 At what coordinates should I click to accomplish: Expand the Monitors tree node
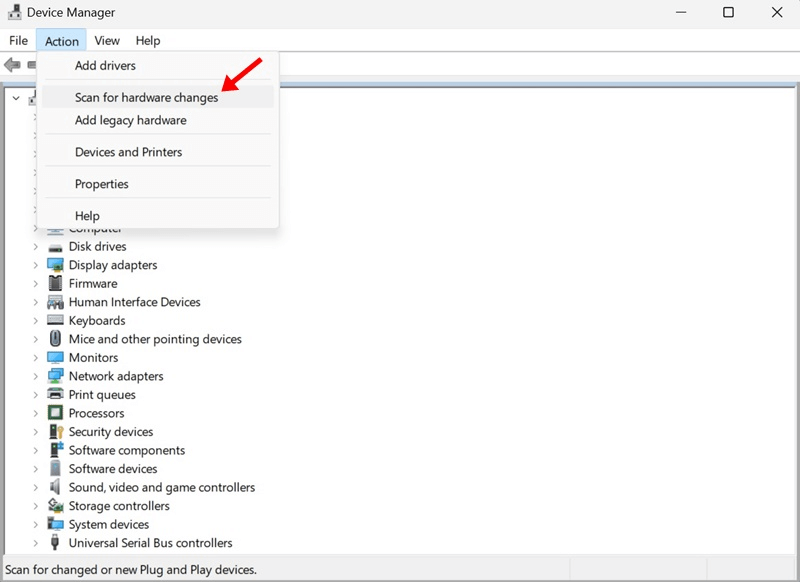(x=35, y=358)
